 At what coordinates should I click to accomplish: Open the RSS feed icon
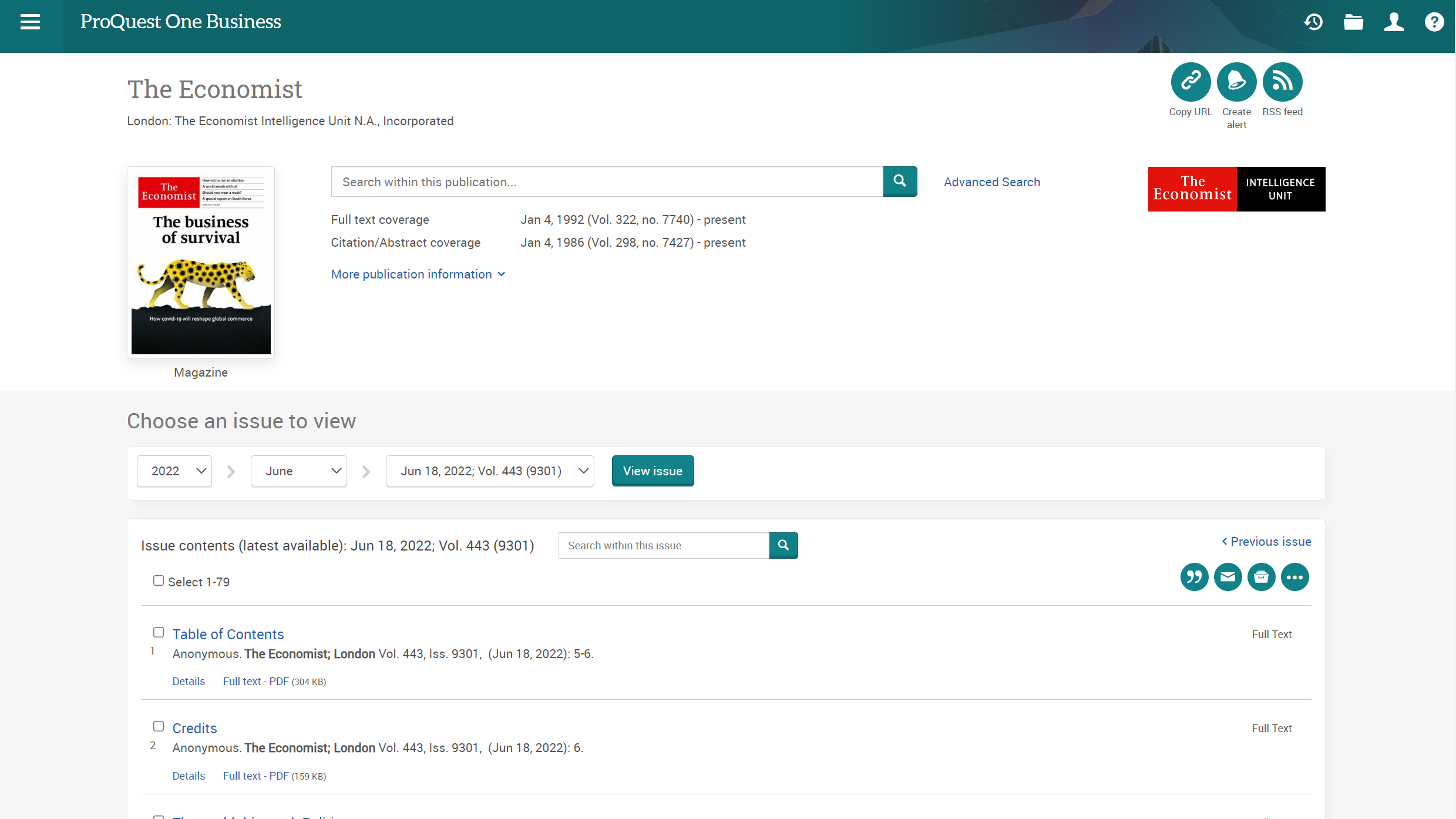[1282, 82]
